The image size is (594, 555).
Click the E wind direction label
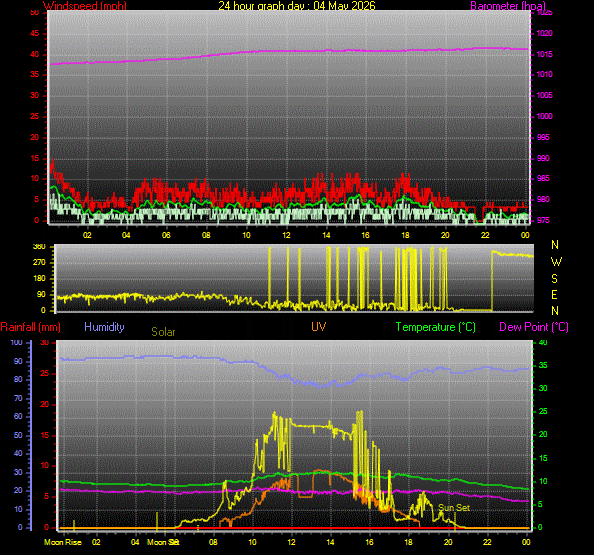click(x=554, y=295)
